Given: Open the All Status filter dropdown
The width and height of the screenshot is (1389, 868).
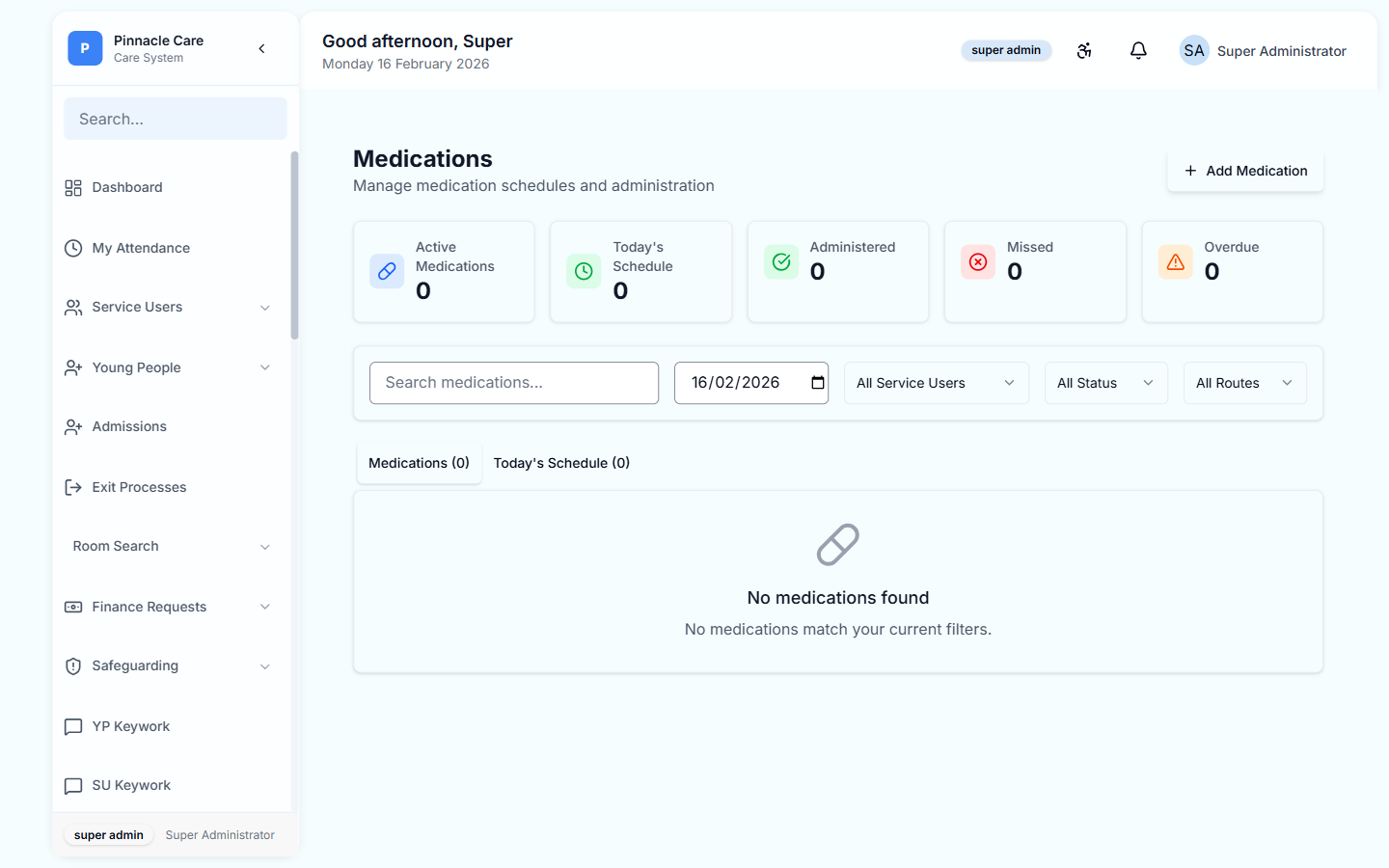Looking at the screenshot, I should (1105, 383).
